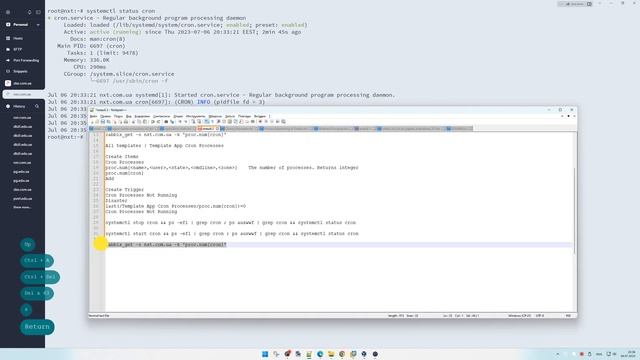Click Notepad++ Save All toolbar icon

pyautogui.click(x=109, y=122)
